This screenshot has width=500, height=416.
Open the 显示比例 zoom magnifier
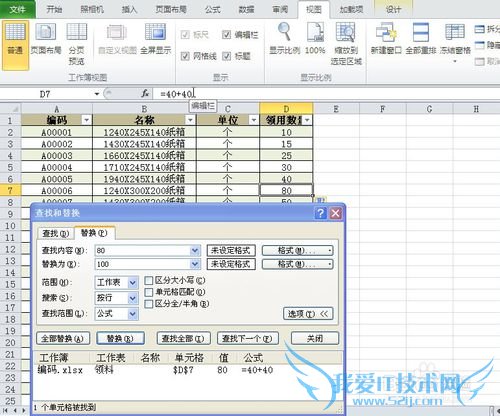pos(284,39)
